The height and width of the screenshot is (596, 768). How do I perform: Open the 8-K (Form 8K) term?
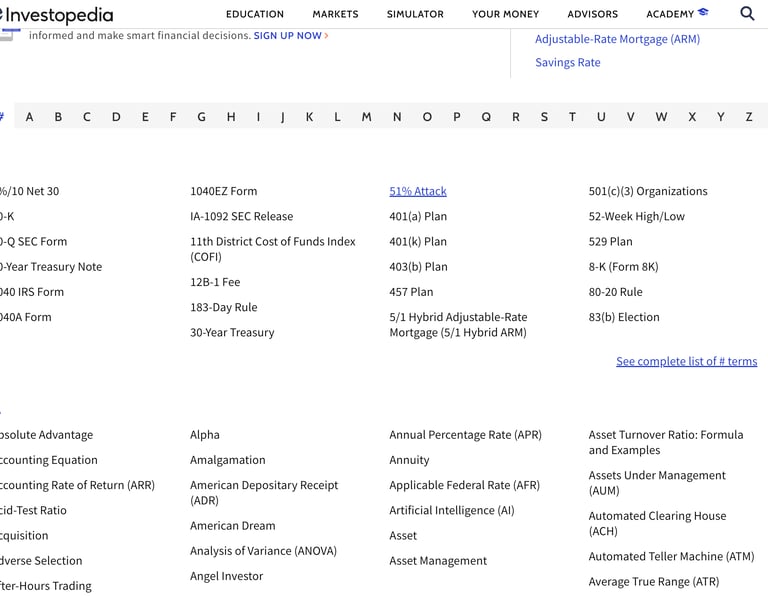pos(623,267)
